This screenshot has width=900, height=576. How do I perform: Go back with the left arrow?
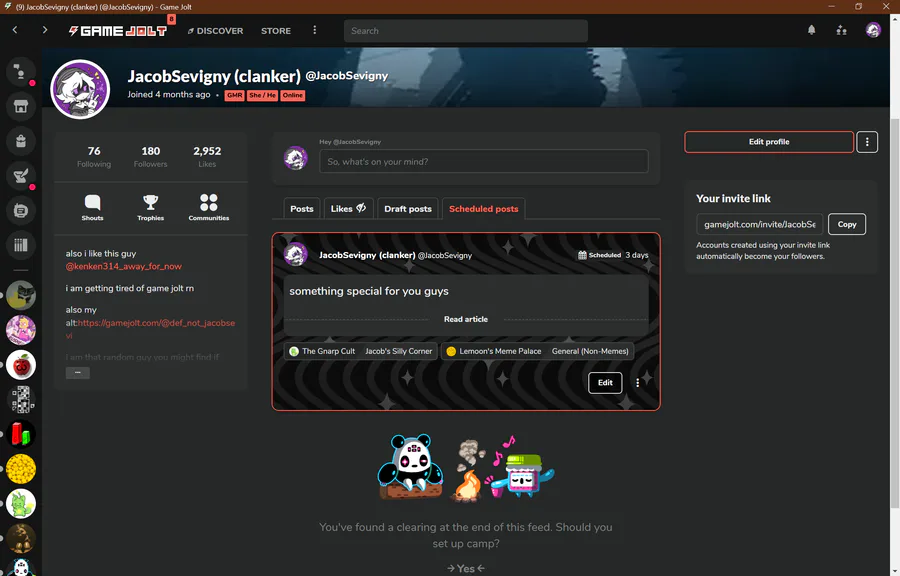click(x=15, y=30)
